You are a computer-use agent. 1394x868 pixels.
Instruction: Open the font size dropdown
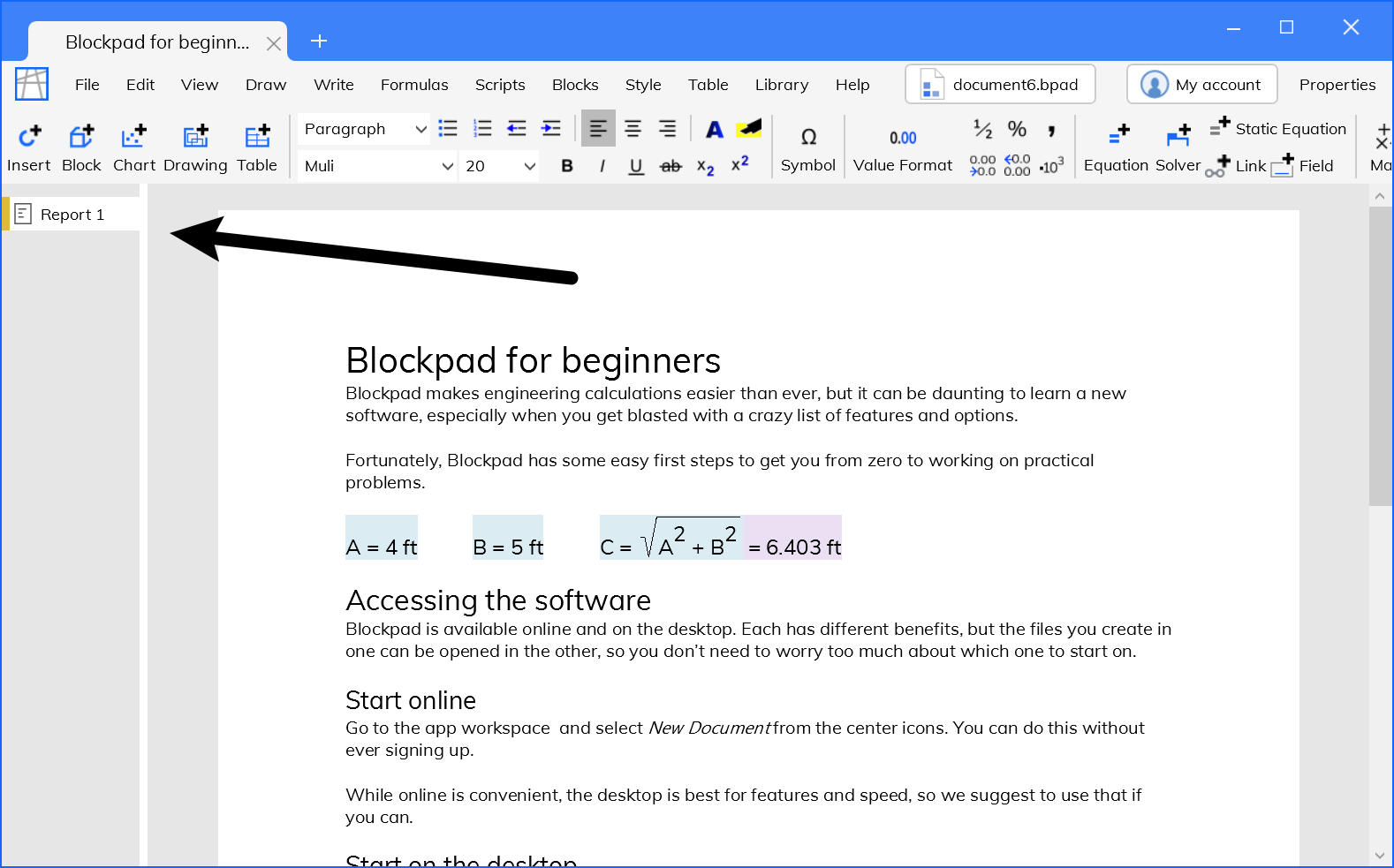499,166
